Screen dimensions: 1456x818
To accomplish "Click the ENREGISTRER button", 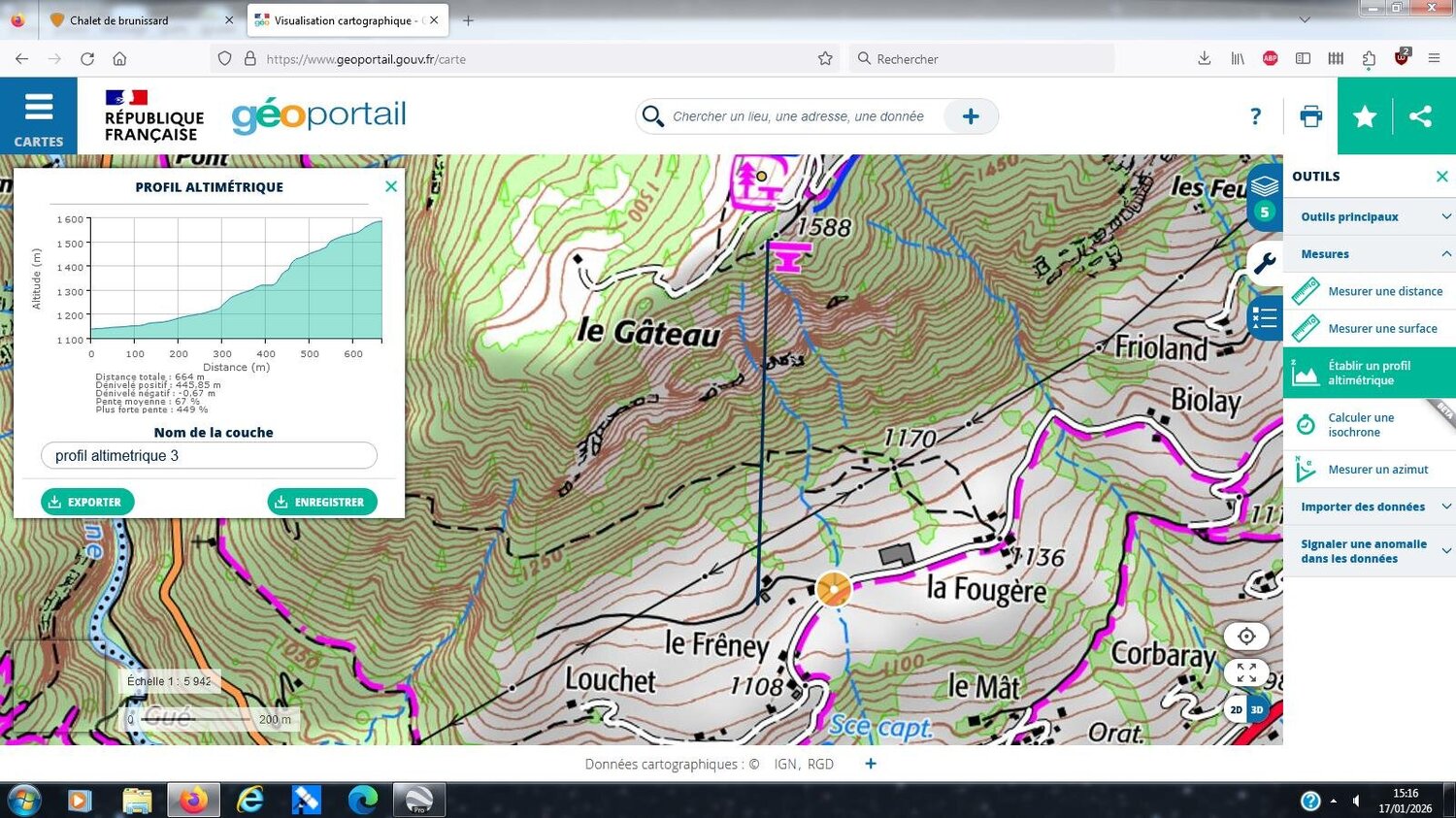I will (322, 502).
